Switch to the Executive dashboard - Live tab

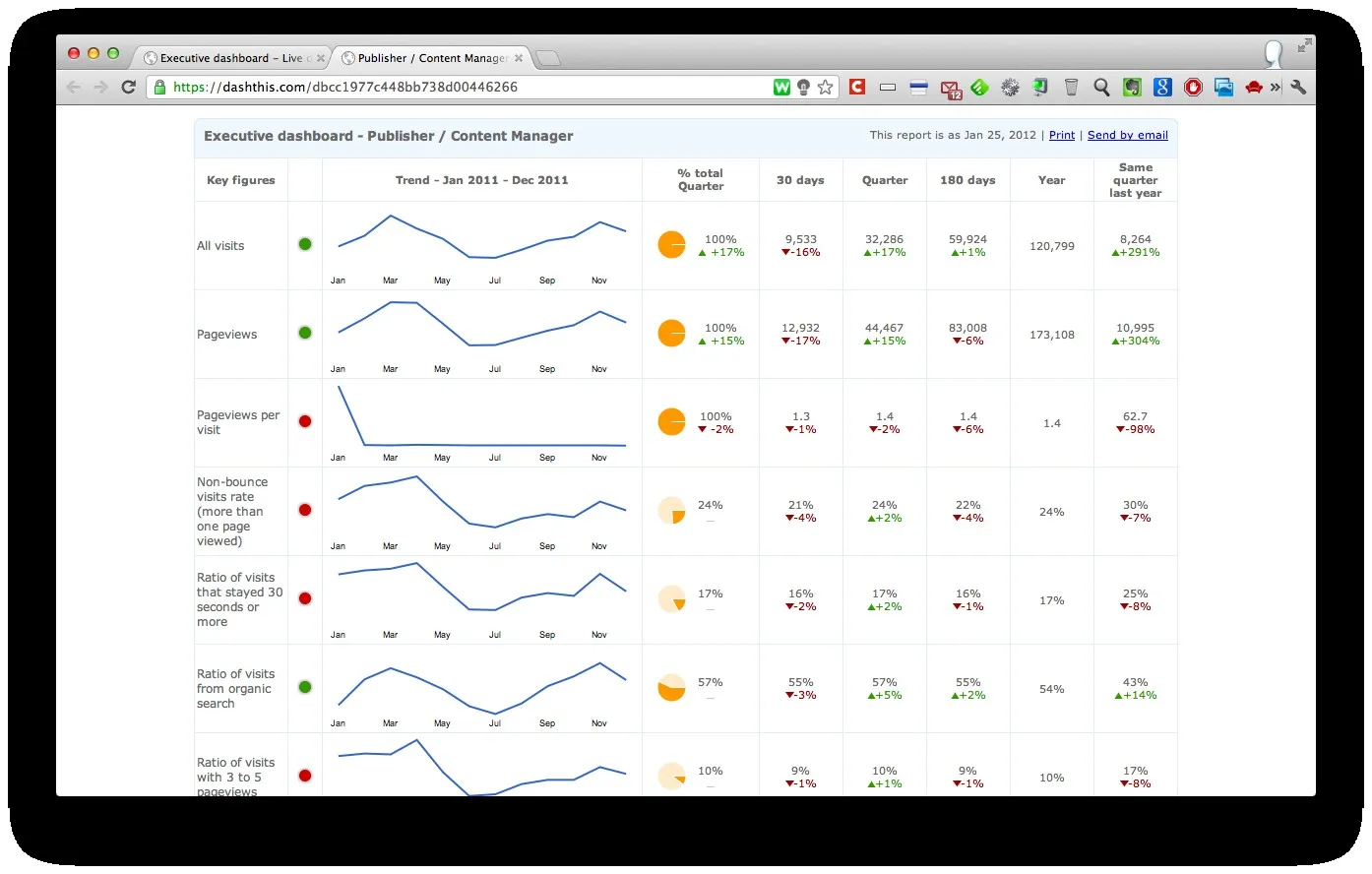[x=234, y=58]
